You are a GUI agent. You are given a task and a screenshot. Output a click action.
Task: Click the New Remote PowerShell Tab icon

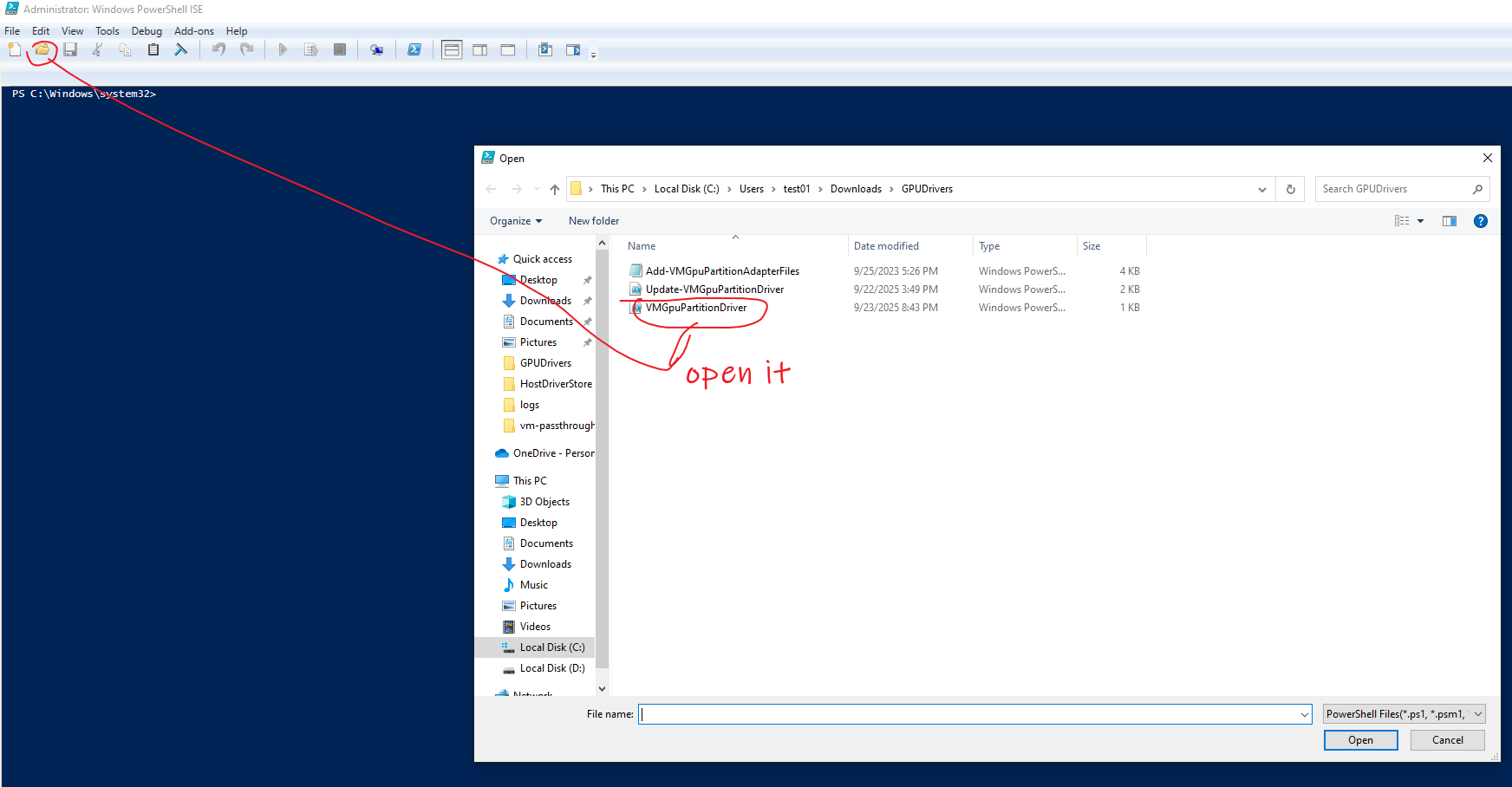[376, 49]
